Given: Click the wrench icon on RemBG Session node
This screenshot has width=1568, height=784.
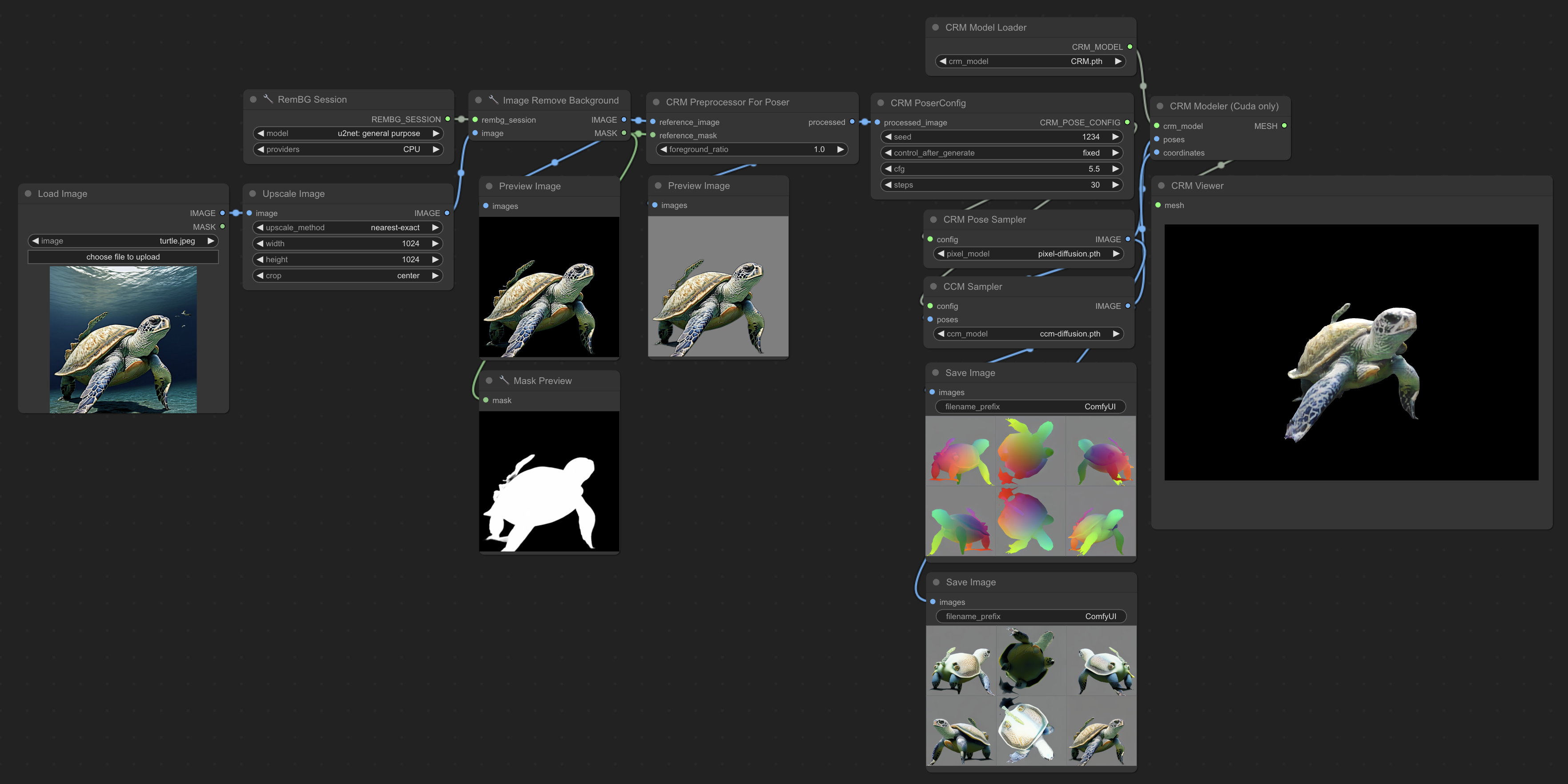Looking at the screenshot, I should (x=268, y=99).
